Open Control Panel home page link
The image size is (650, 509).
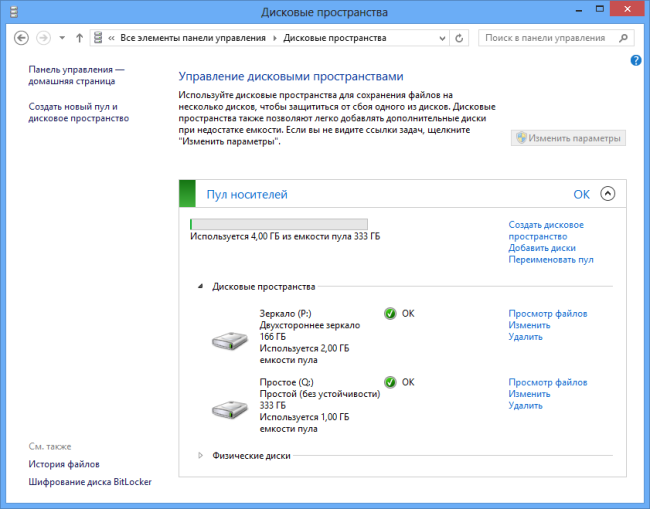tap(76, 75)
